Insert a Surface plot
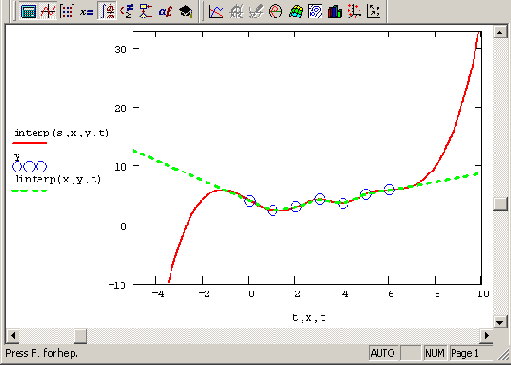The image size is (511, 365). click(295, 12)
